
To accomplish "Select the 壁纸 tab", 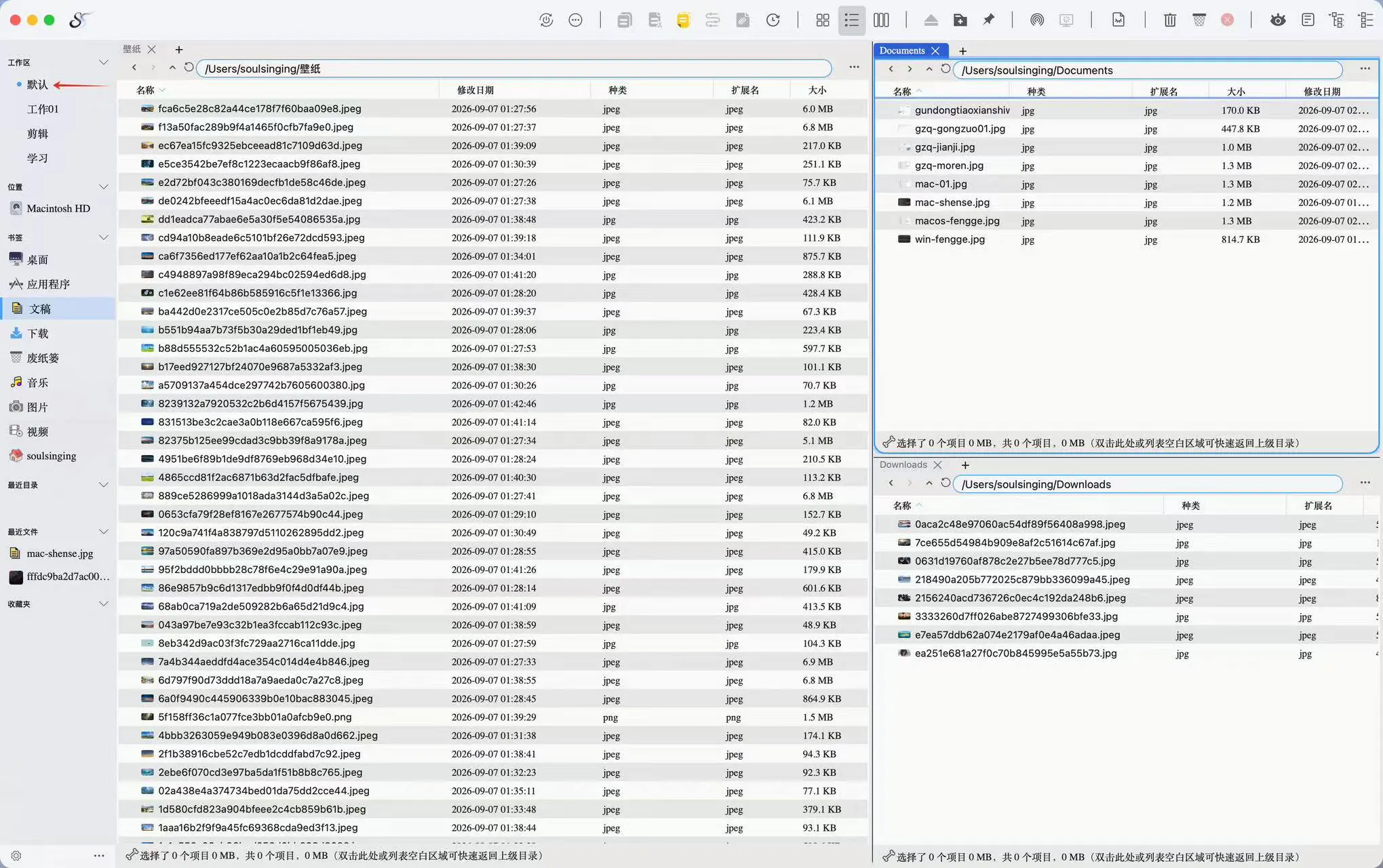I will 132,50.
